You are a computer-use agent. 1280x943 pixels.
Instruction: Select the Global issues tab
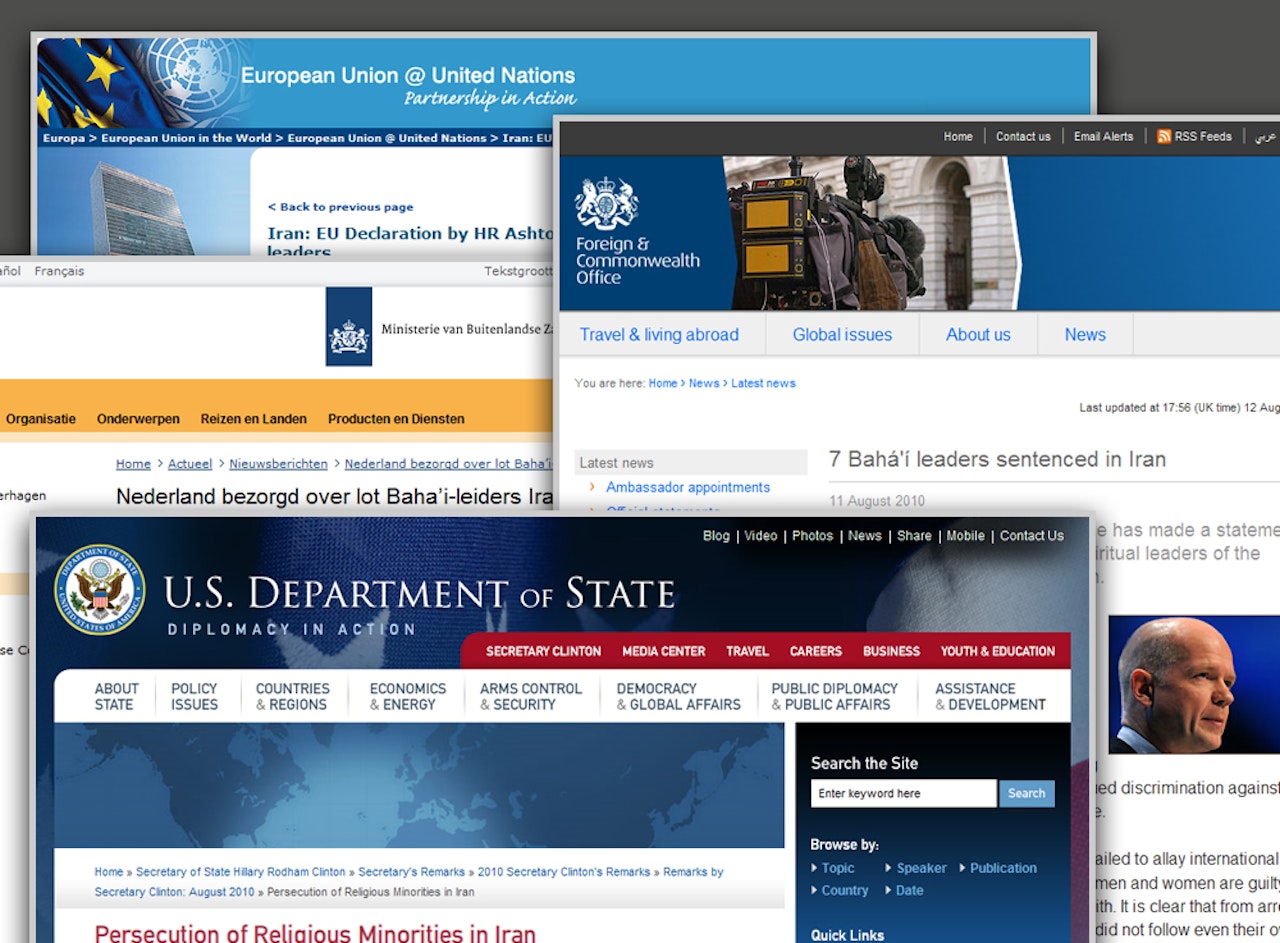[x=842, y=335]
